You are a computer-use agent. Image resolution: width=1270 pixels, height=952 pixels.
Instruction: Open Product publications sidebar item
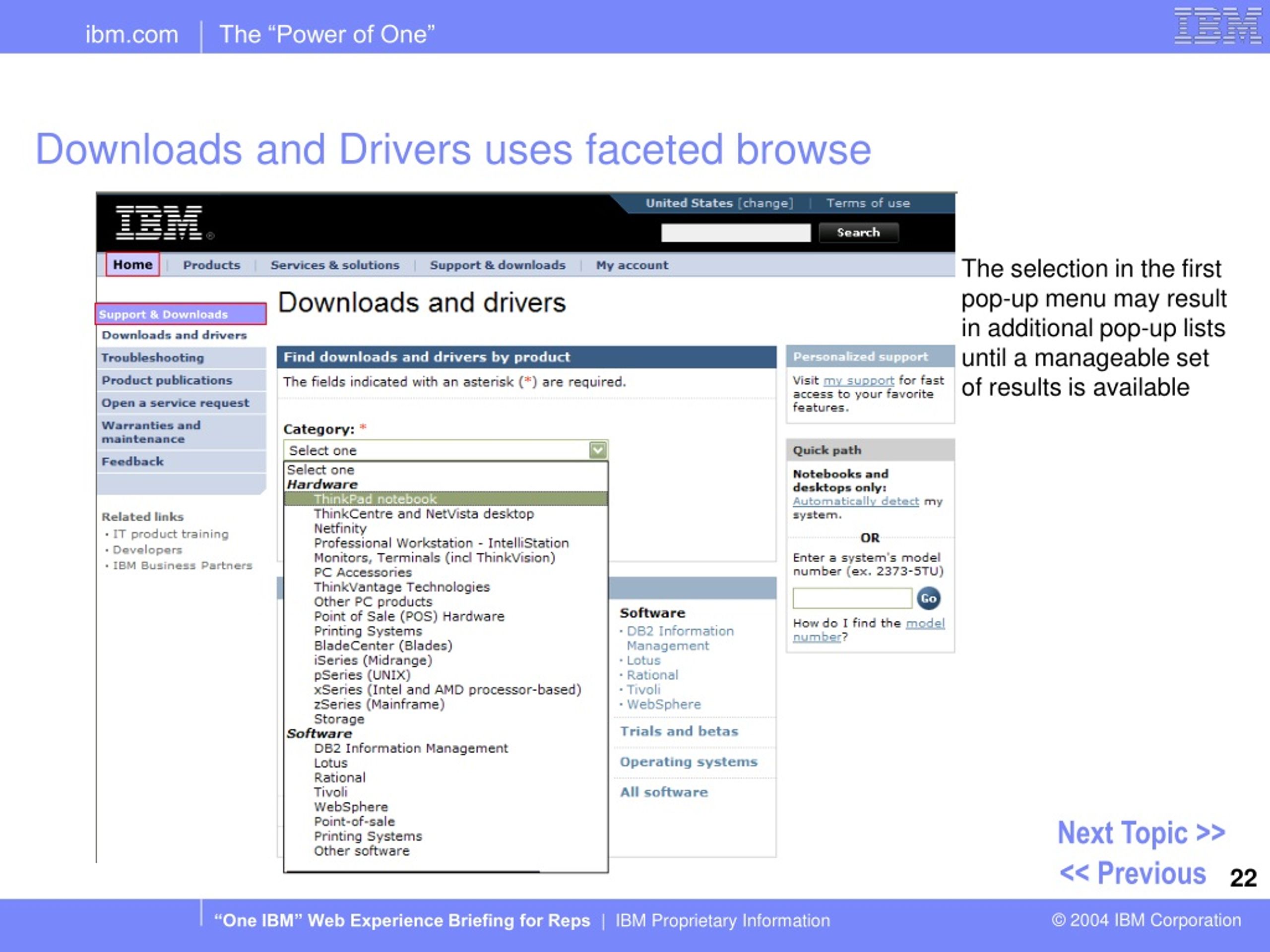click(167, 380)
